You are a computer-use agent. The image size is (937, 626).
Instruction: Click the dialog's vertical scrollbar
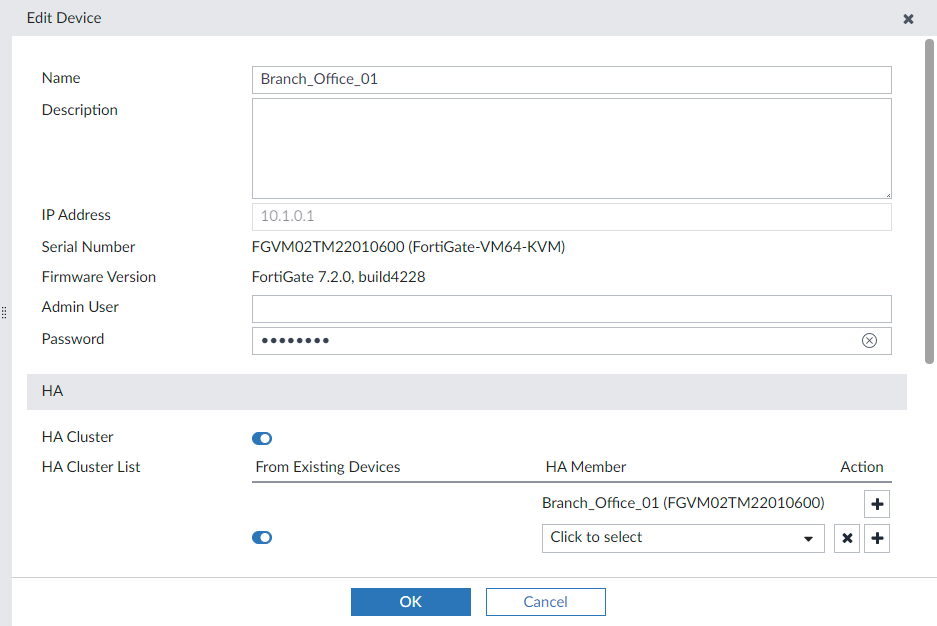point(930,200)
